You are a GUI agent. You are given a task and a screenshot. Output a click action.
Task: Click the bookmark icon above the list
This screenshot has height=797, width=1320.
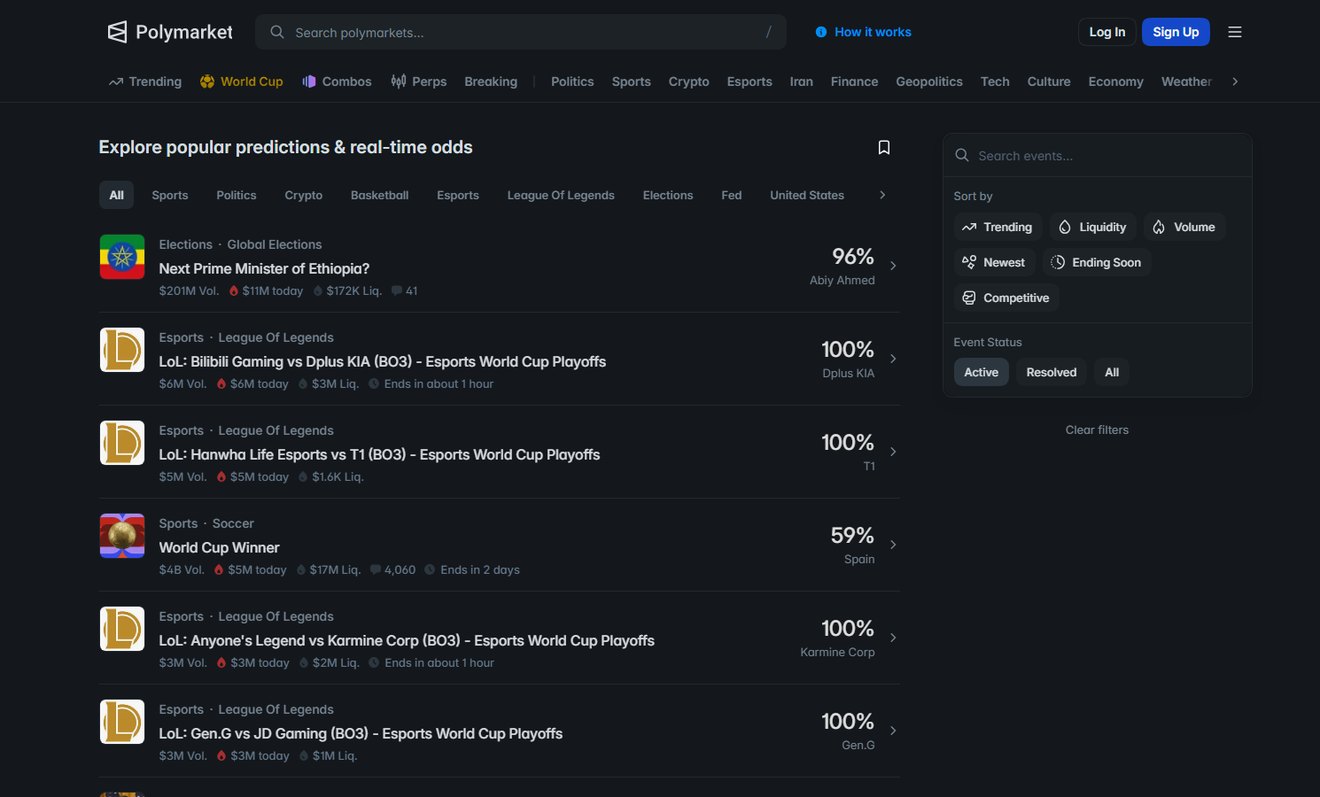[x=884, y=147]
